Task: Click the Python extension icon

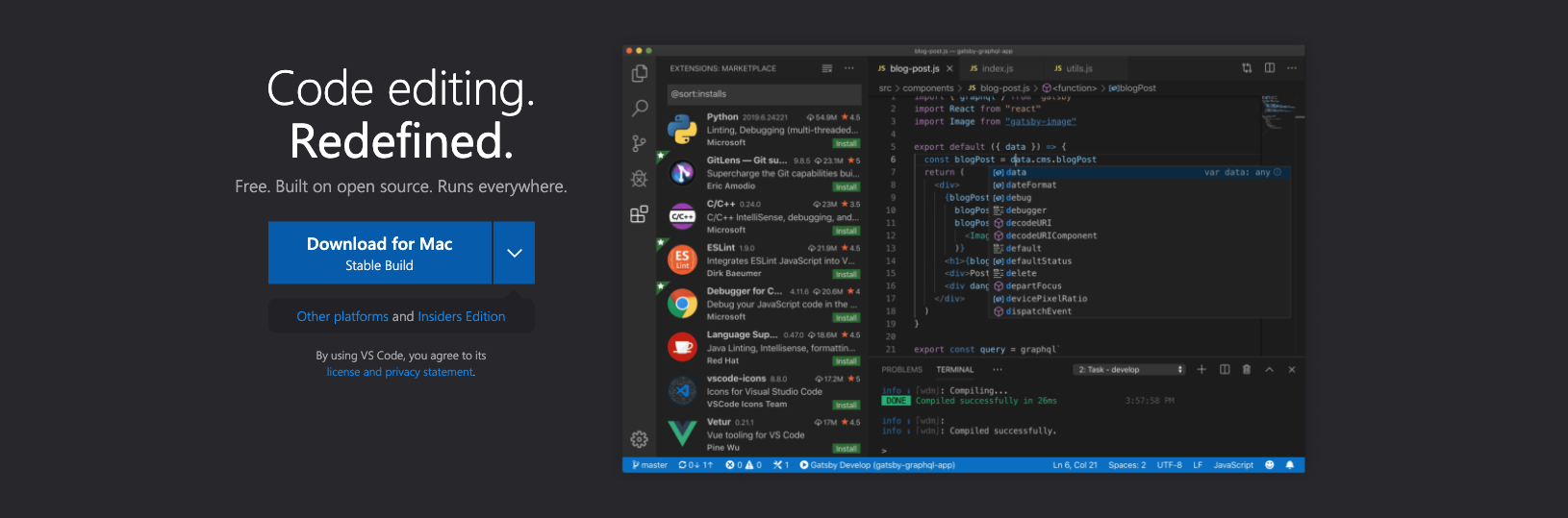Action: [x=682, y=129]
